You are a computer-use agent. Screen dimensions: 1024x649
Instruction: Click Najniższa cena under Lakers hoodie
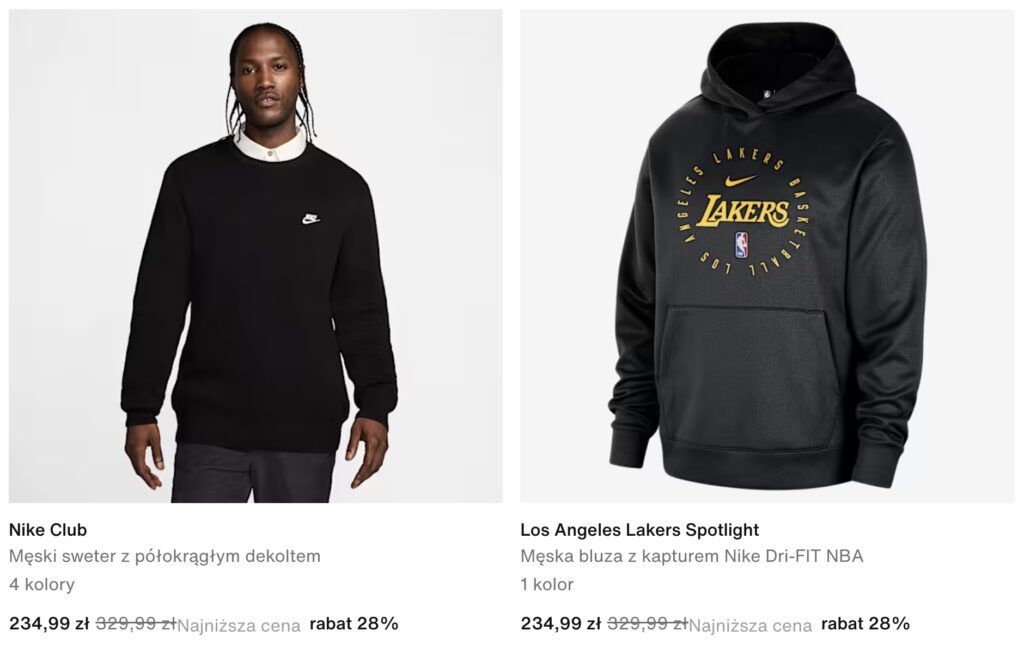point(750,626)
